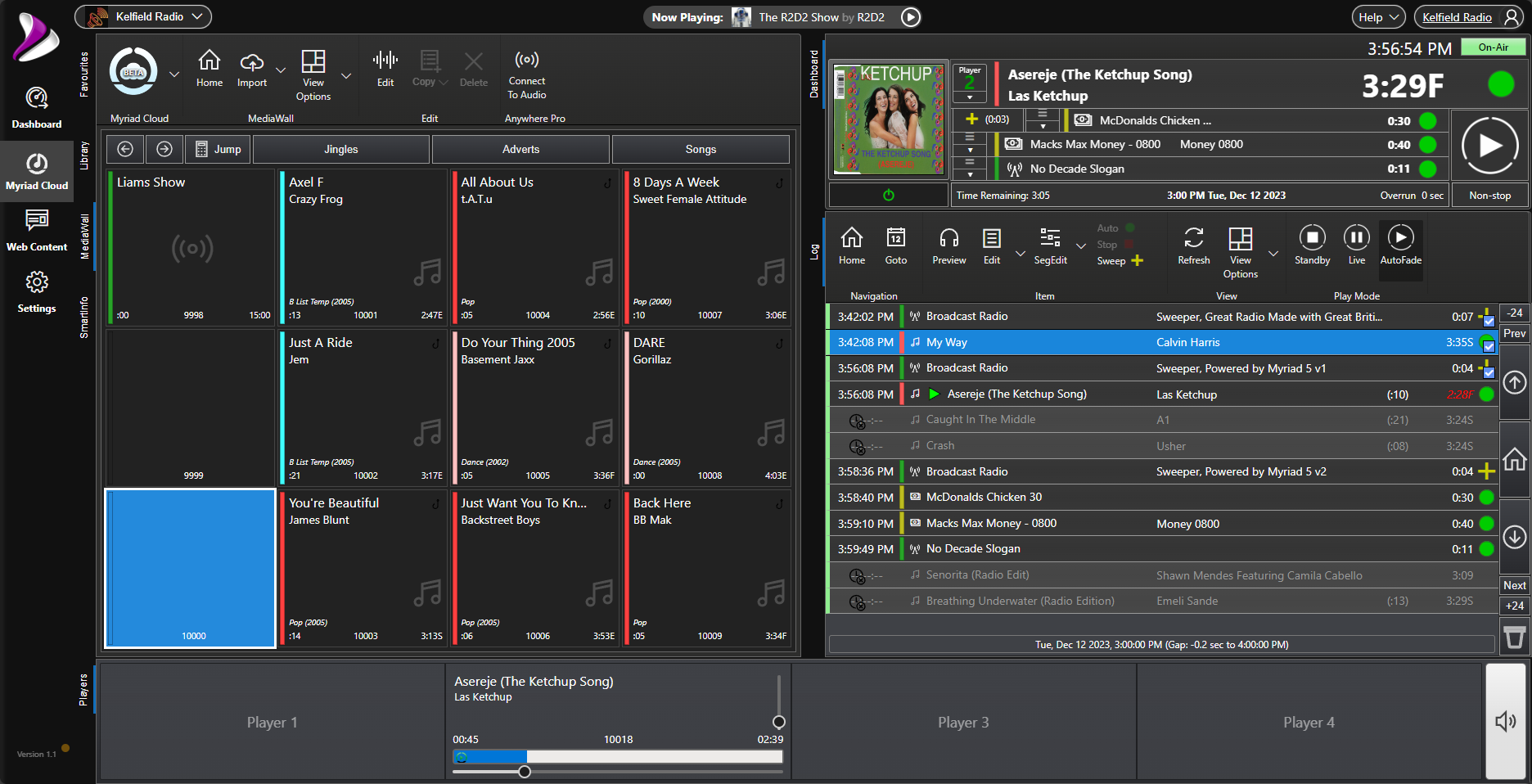Screen dimensions: 1532x784
Task: Expand Log View Options dropdown arrow
Action: coord(1273,254)
